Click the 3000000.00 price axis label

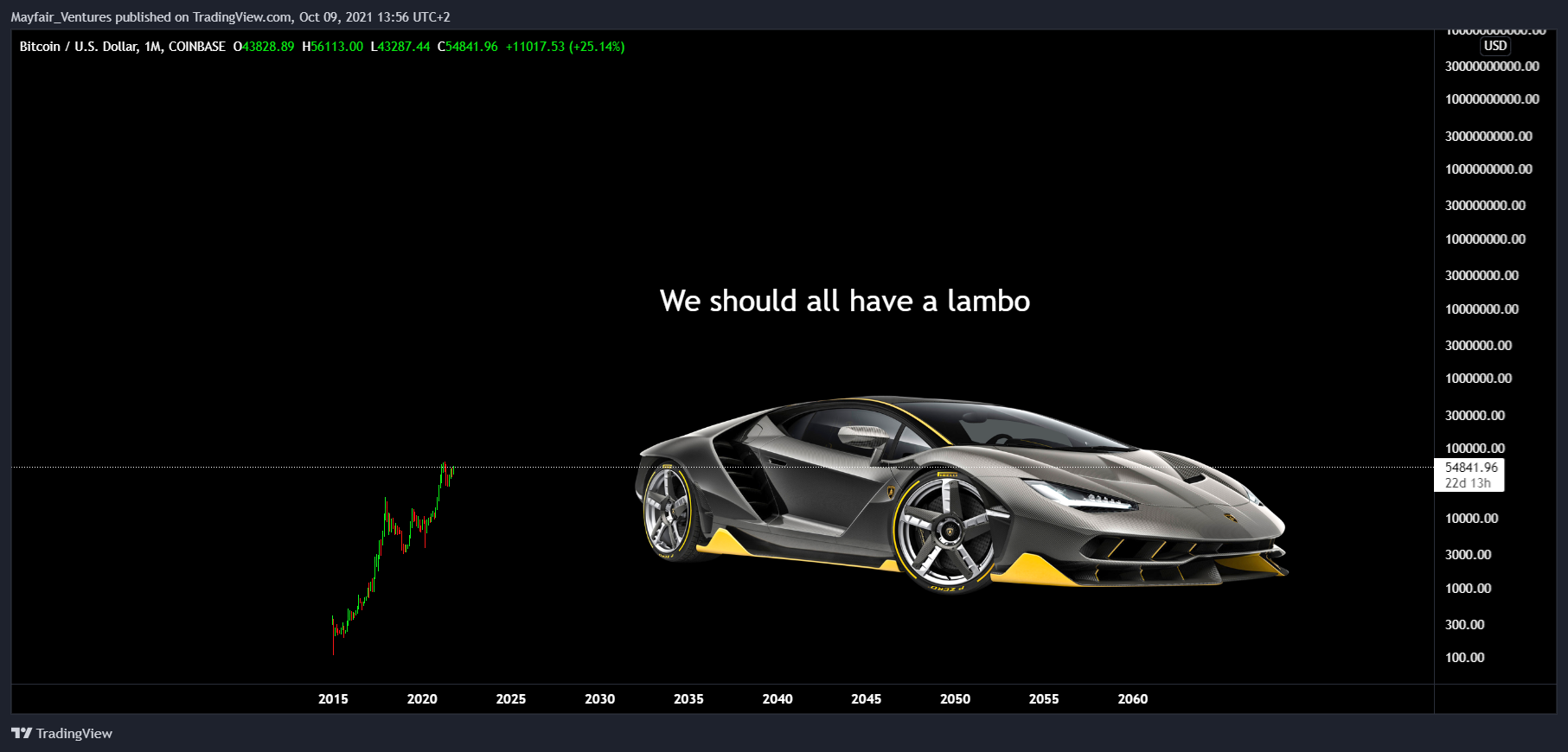pos(1478,346)
